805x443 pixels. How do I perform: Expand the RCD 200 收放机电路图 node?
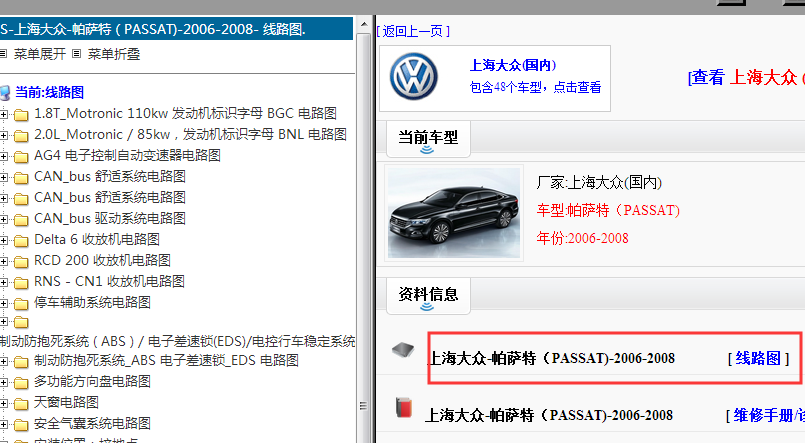tap(4, 261)
